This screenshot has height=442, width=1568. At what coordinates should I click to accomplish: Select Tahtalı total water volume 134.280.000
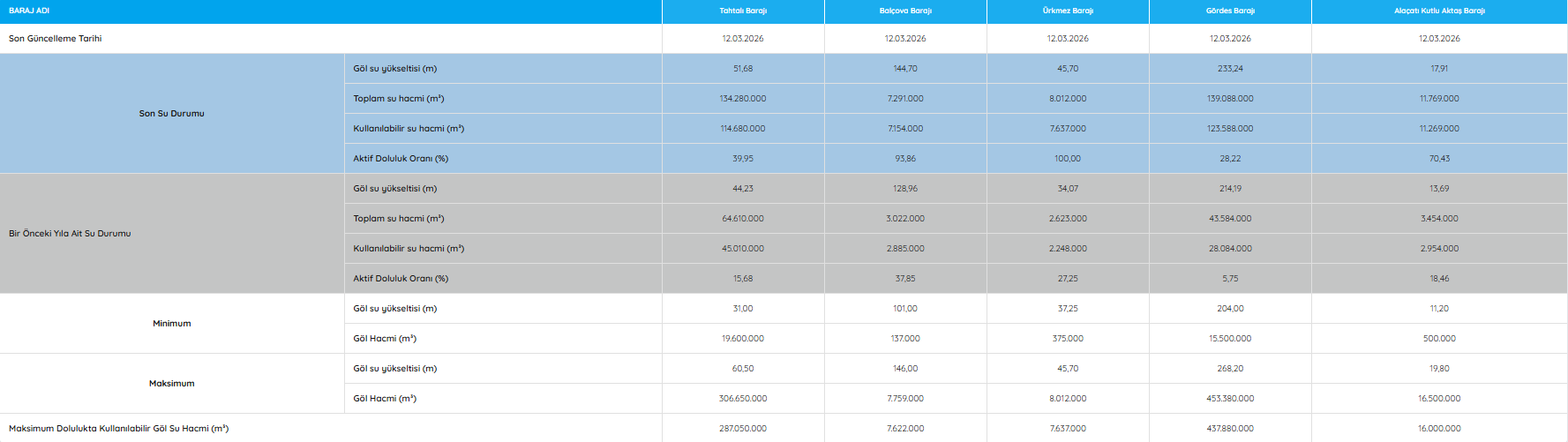pyautogui.click(x=743, y=99)
